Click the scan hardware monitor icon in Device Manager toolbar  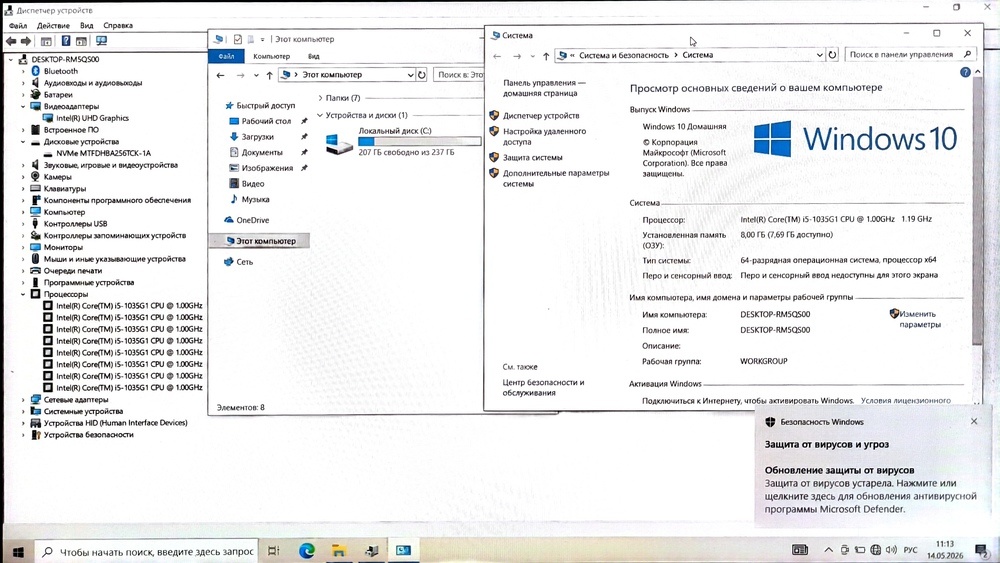(101, 41)
